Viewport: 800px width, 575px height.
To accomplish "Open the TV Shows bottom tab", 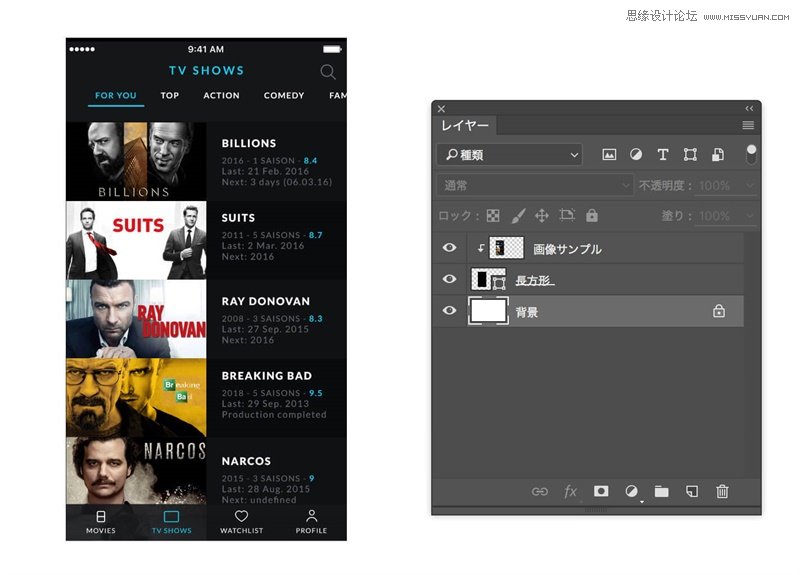I will pyautogui.click(x=171, y=522).
